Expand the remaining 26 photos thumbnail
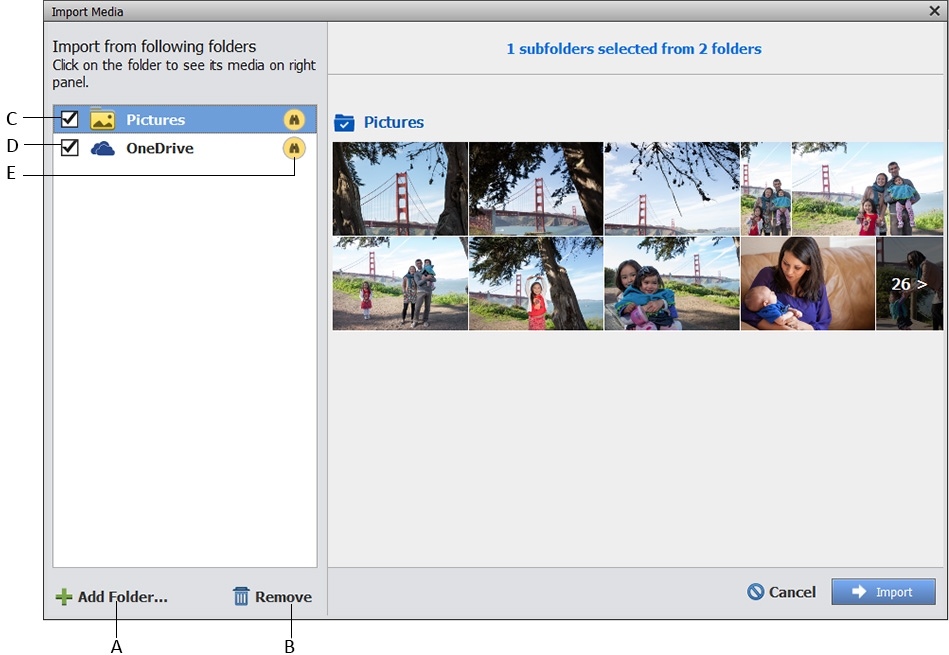Image resolution: width=949 pixels, height=655 pixels. (908, 283)
